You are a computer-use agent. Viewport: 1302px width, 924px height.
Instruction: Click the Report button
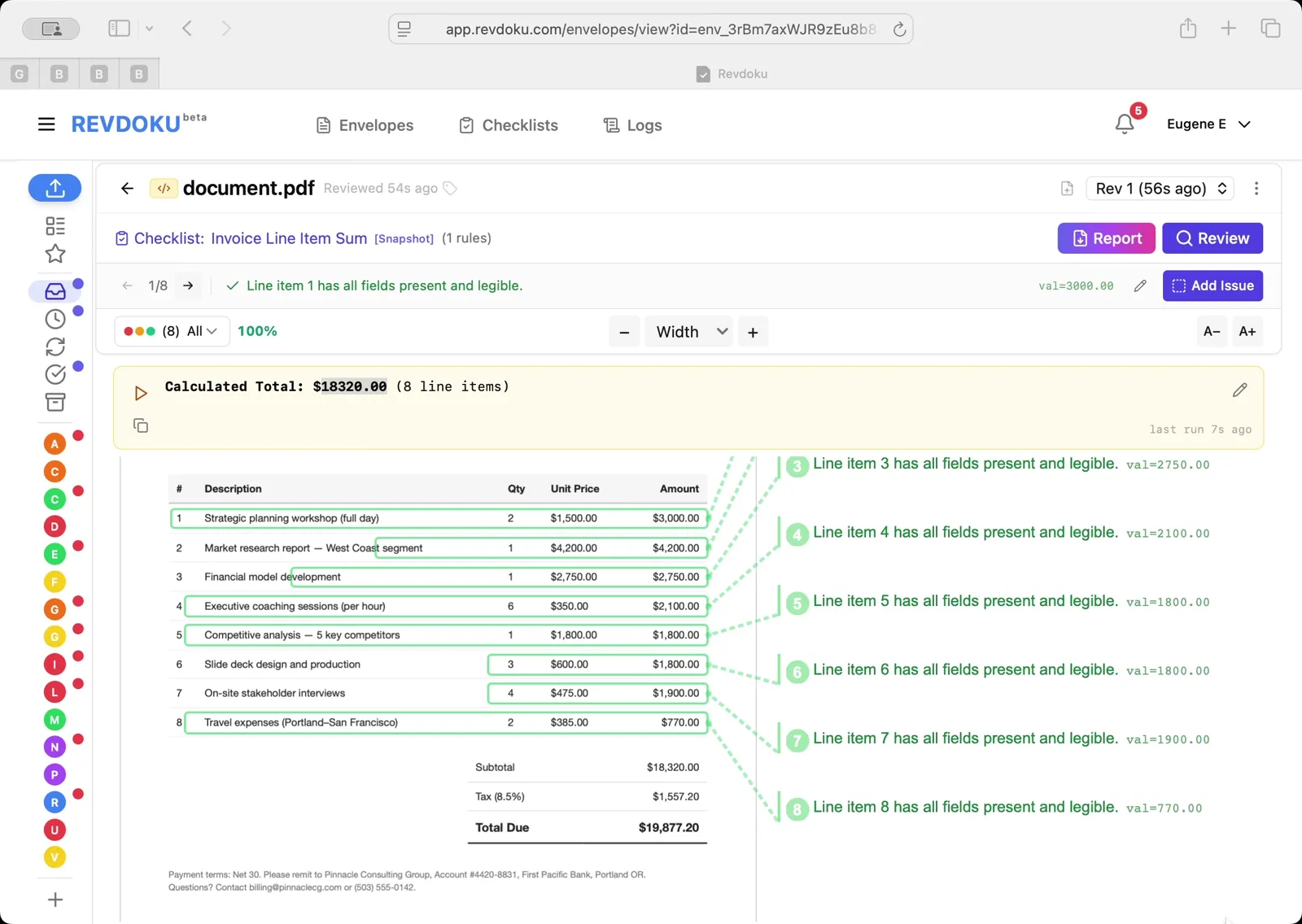(x=1106, y=238)
